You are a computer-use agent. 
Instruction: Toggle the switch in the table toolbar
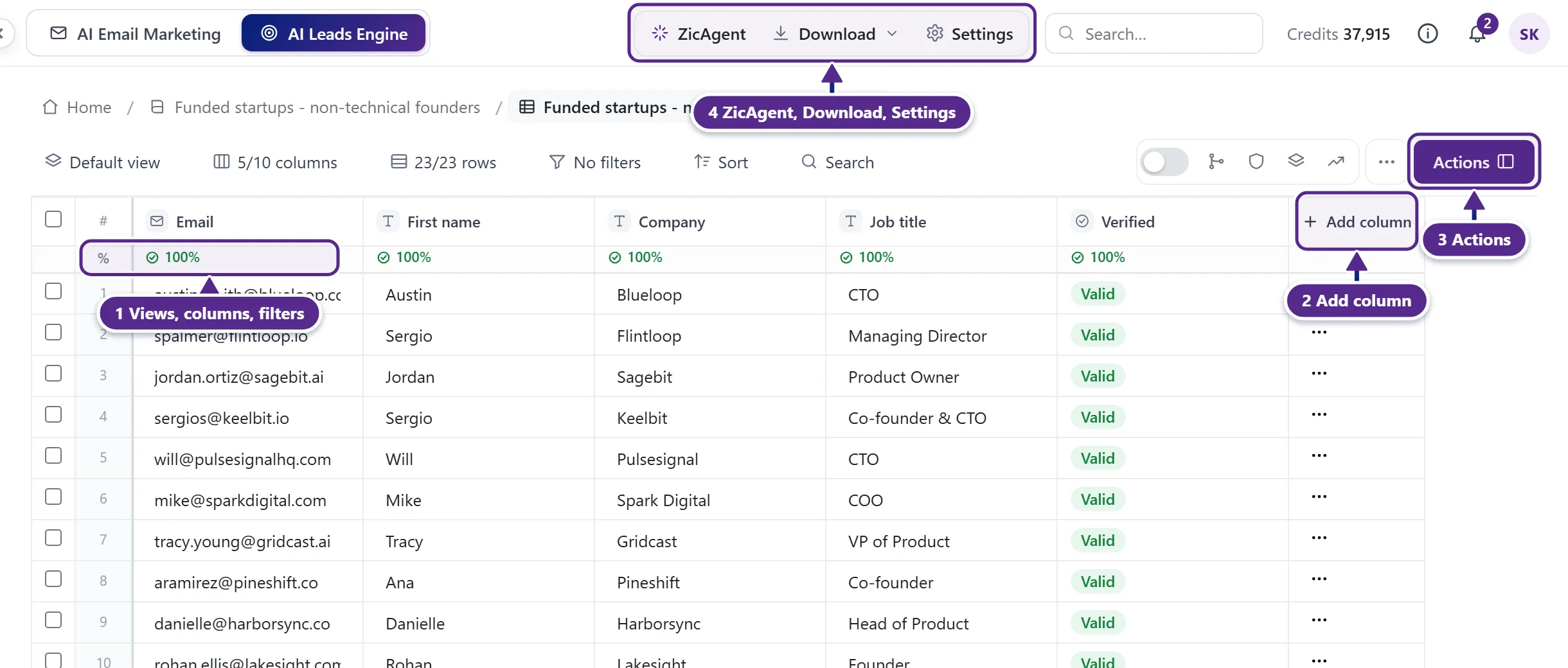[x=1164, y=162]
